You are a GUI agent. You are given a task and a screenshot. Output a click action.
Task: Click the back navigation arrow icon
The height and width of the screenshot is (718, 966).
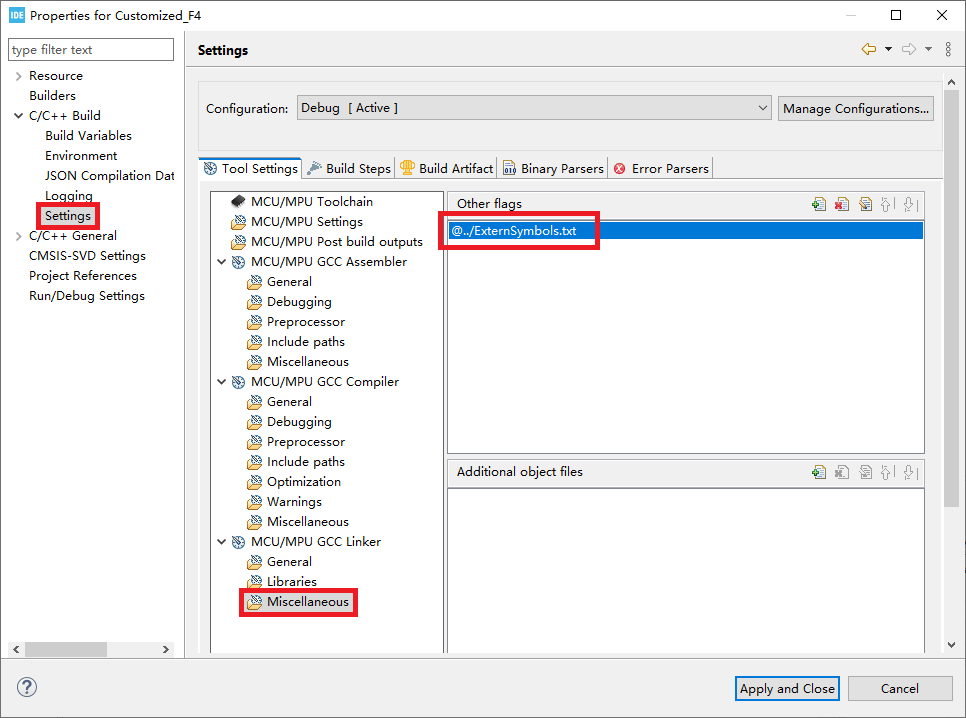click(868, 50)
